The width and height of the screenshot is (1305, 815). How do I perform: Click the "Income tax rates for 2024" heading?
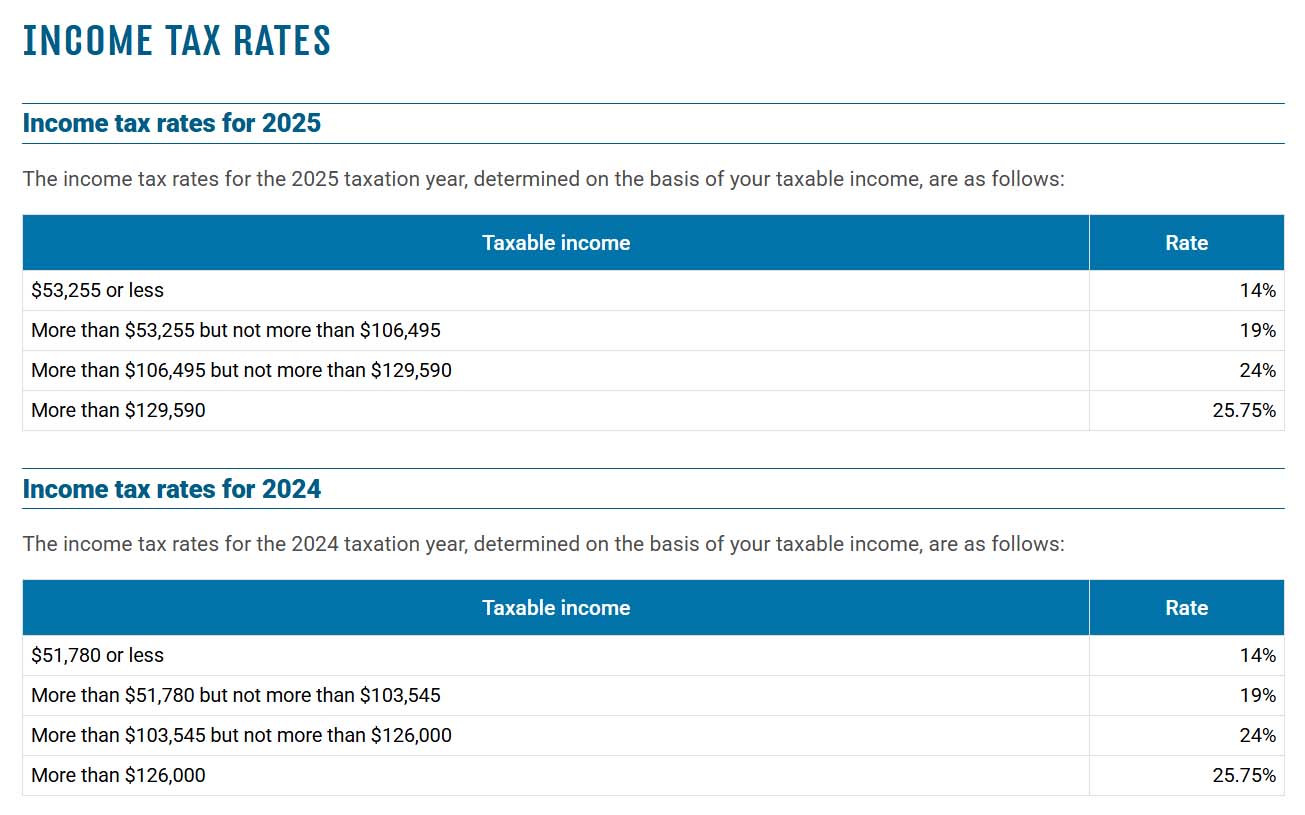click(171, 488)
